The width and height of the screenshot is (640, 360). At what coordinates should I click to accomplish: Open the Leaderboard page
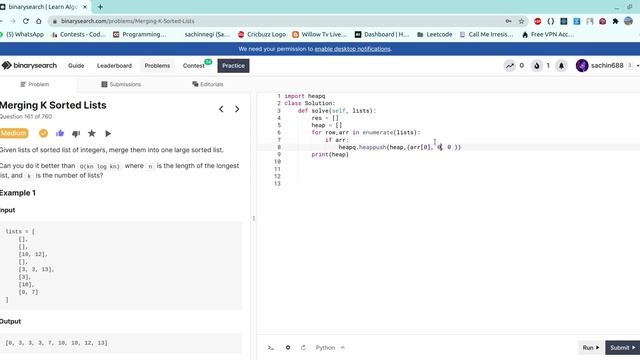coord(114,66)
